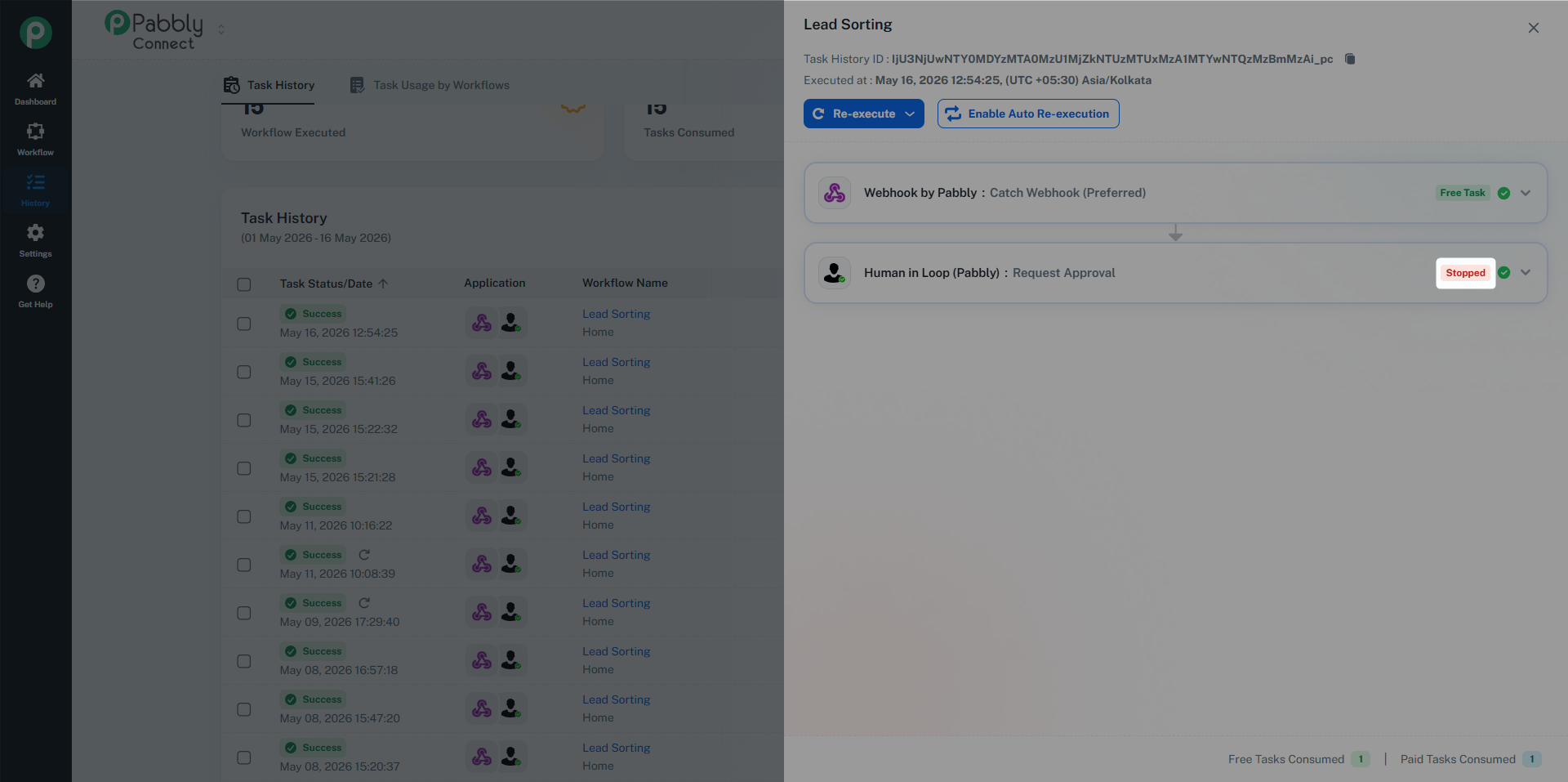Open Lead Sorting link for May 15 15:22:32
The height and width of the screenshot is (782, 1568).
coord(617,410)
